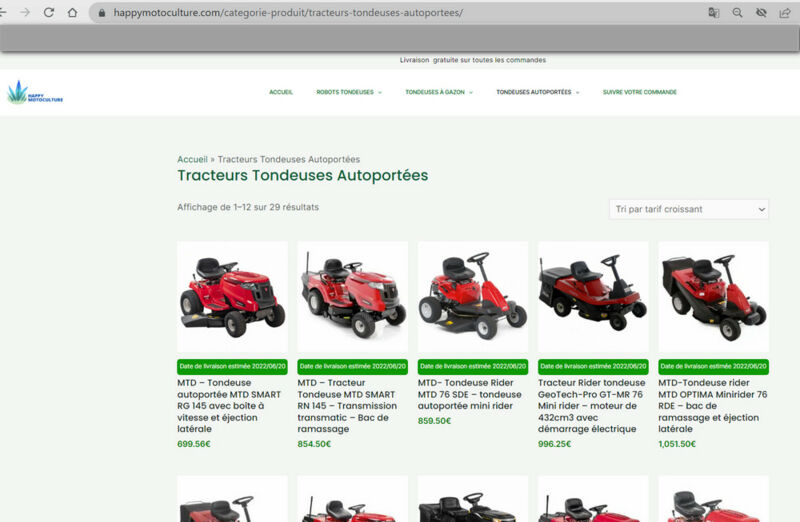Go to browser home icon
Screen dimensions: 800x522
click(72, 12)
